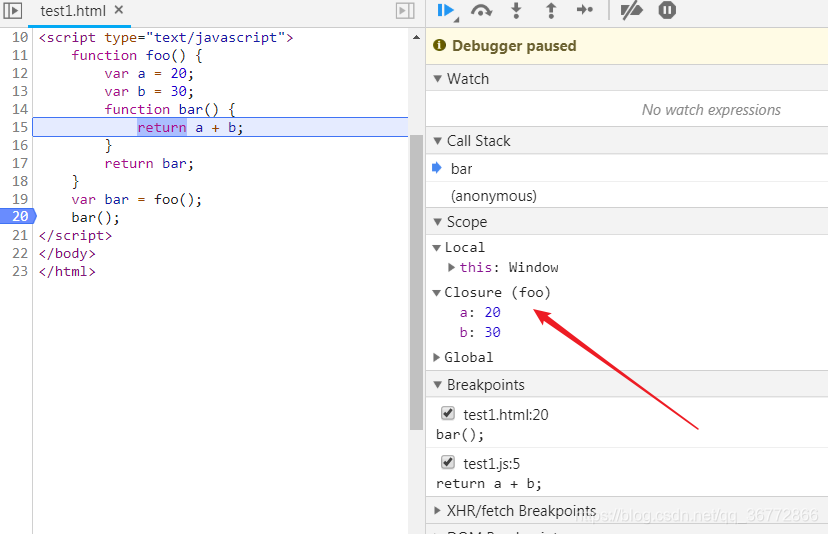Click line number 15 in gutter
The height and width of the screenshot is (534, 828).
pyautogui.click(x=20, y=127)
